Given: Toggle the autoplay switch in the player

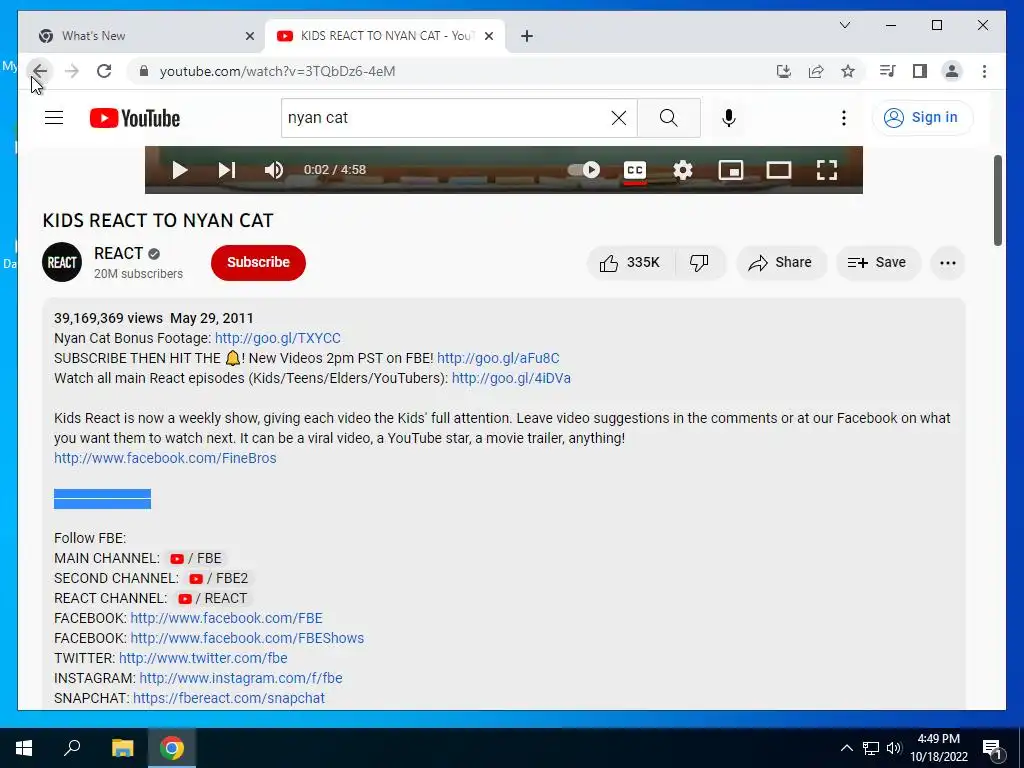Looking at the screenshot, I should 584,170.
